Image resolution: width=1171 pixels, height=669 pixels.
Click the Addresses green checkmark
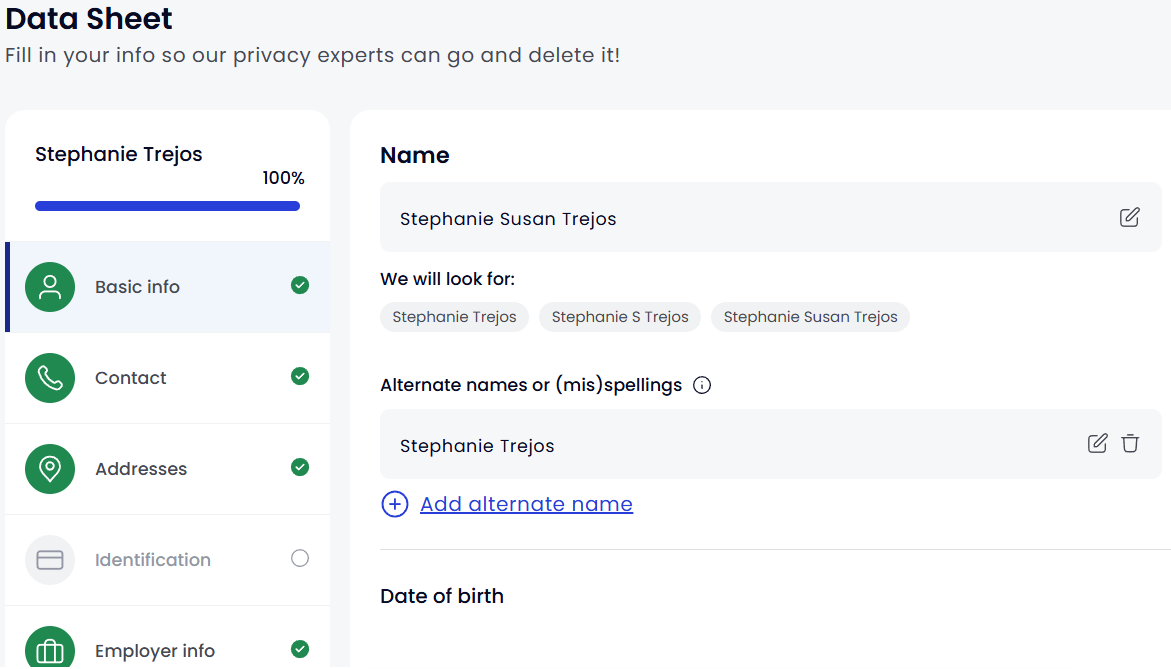click(x=300, y=467)
